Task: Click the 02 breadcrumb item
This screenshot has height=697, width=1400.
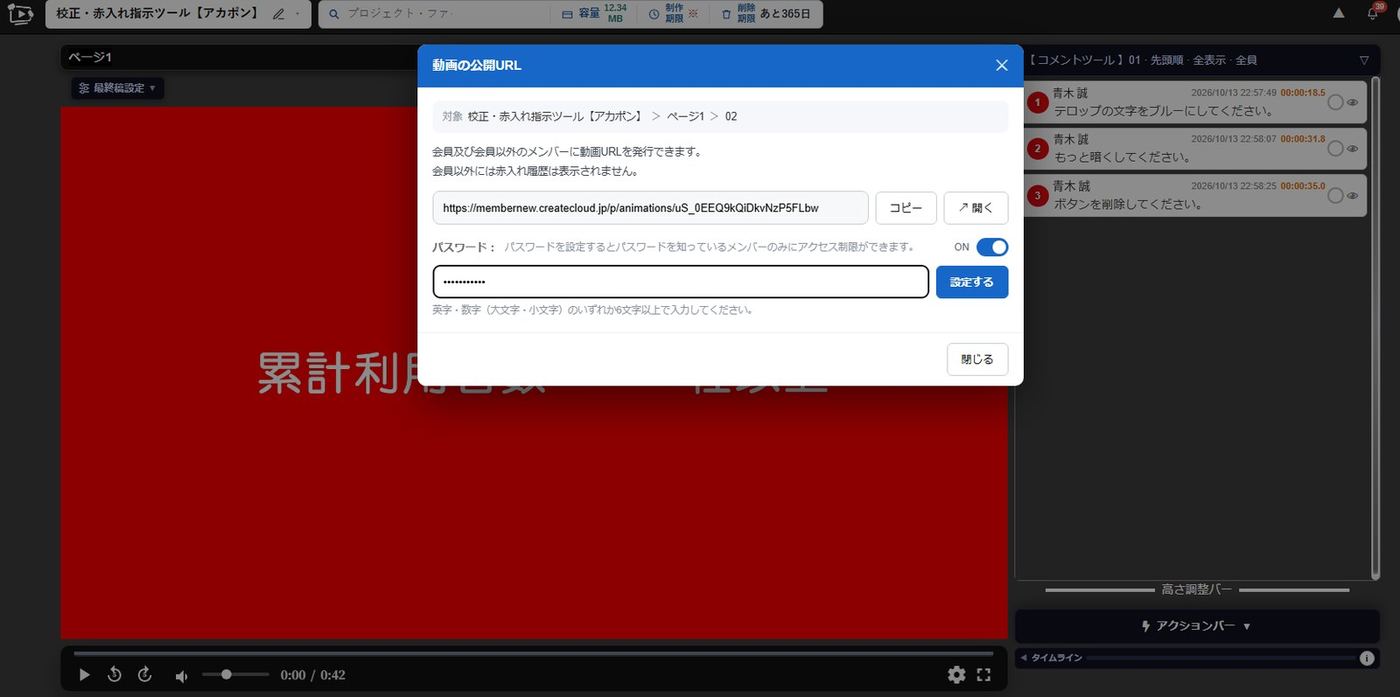Action: click(x=731, y=116)
